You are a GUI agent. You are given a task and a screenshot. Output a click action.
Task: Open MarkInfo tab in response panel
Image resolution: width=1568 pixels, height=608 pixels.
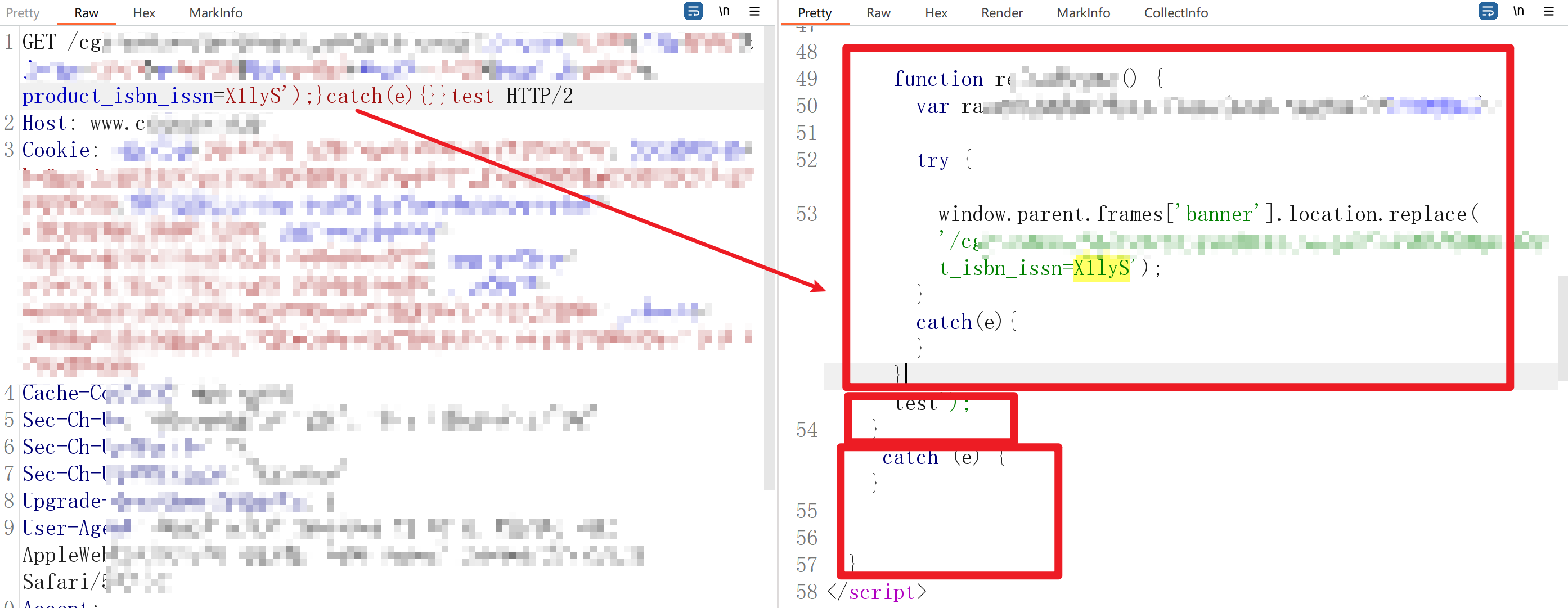1083,13
